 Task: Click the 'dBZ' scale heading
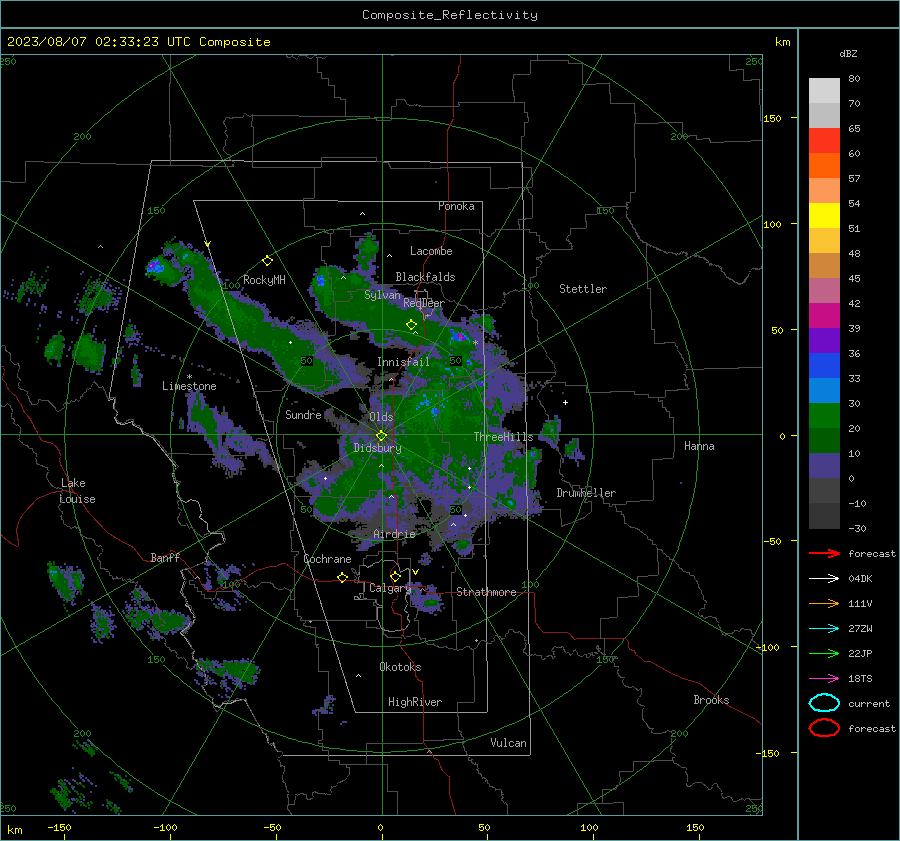(x=848, y=53)
